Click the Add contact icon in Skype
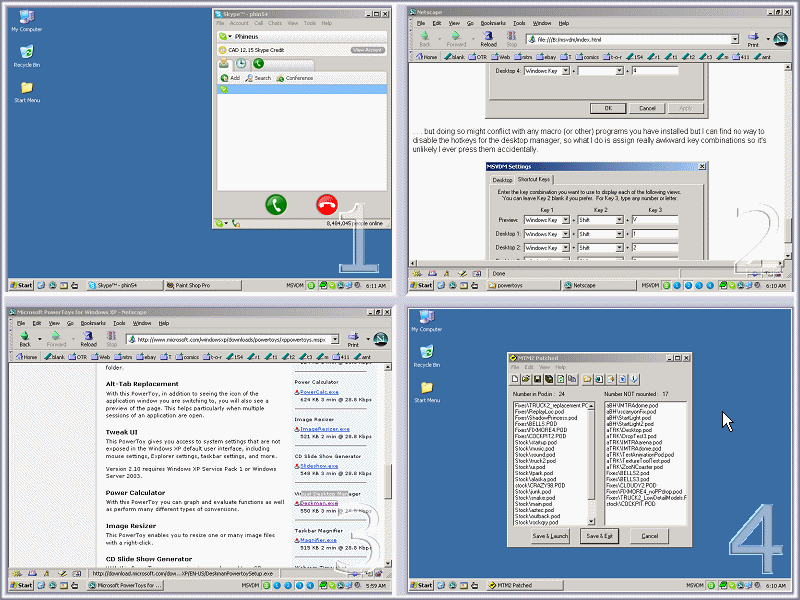This screenshot has width=800, height=600. click(x=224, y=77)
